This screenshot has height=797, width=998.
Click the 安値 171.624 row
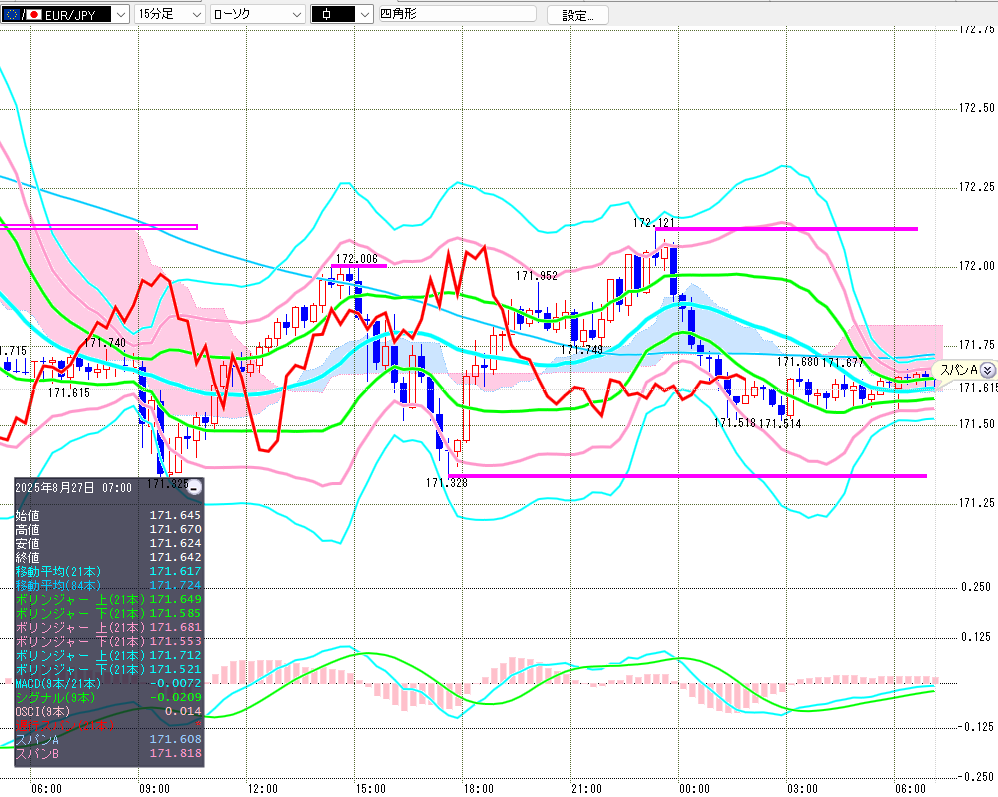coord(108,543)
